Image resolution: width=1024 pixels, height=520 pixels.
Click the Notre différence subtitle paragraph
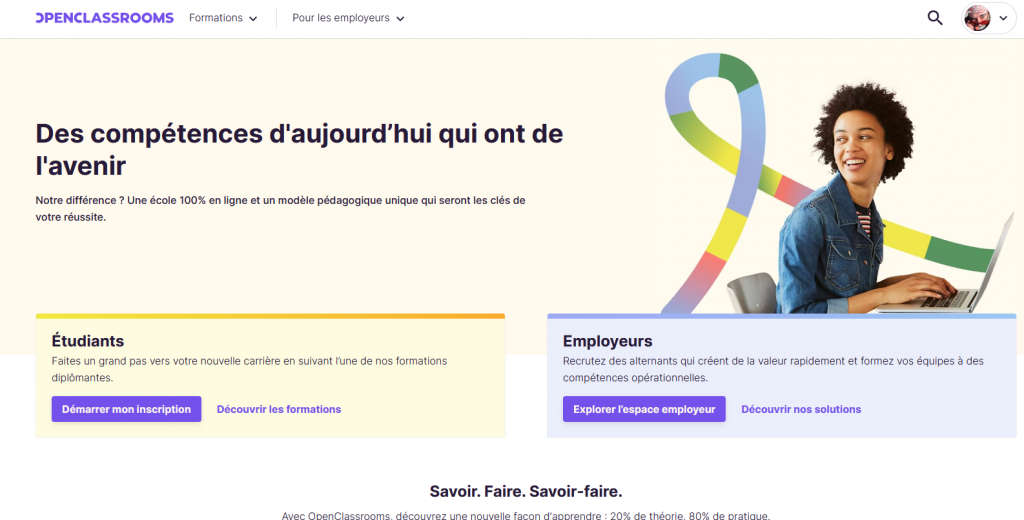[x=280, y=208]
